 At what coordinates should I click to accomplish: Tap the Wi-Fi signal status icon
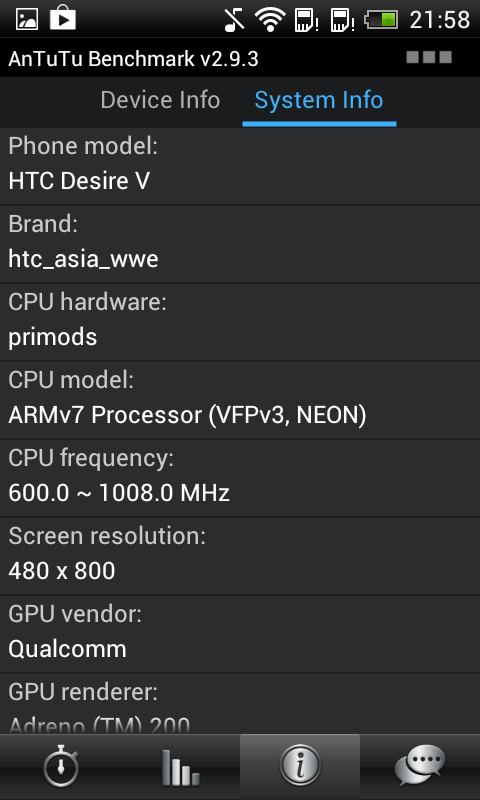click(270, 19)
